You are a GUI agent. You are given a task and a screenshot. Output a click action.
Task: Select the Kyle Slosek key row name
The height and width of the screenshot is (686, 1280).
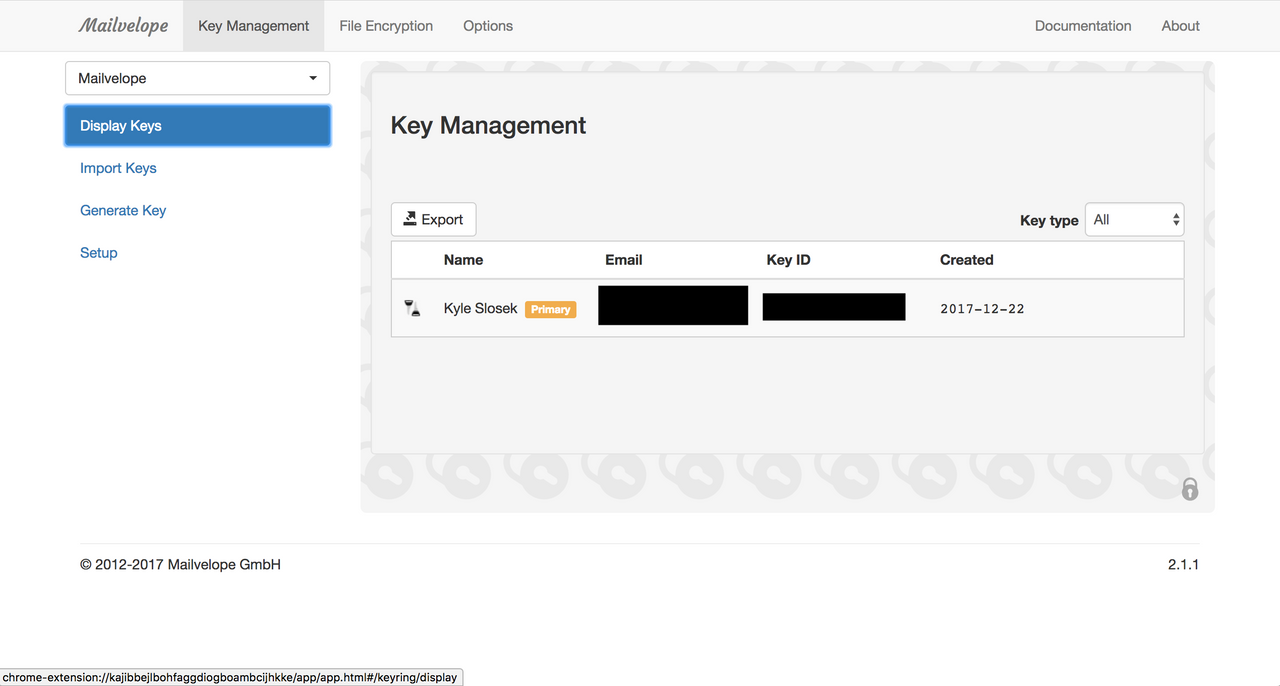click(480, 309)
